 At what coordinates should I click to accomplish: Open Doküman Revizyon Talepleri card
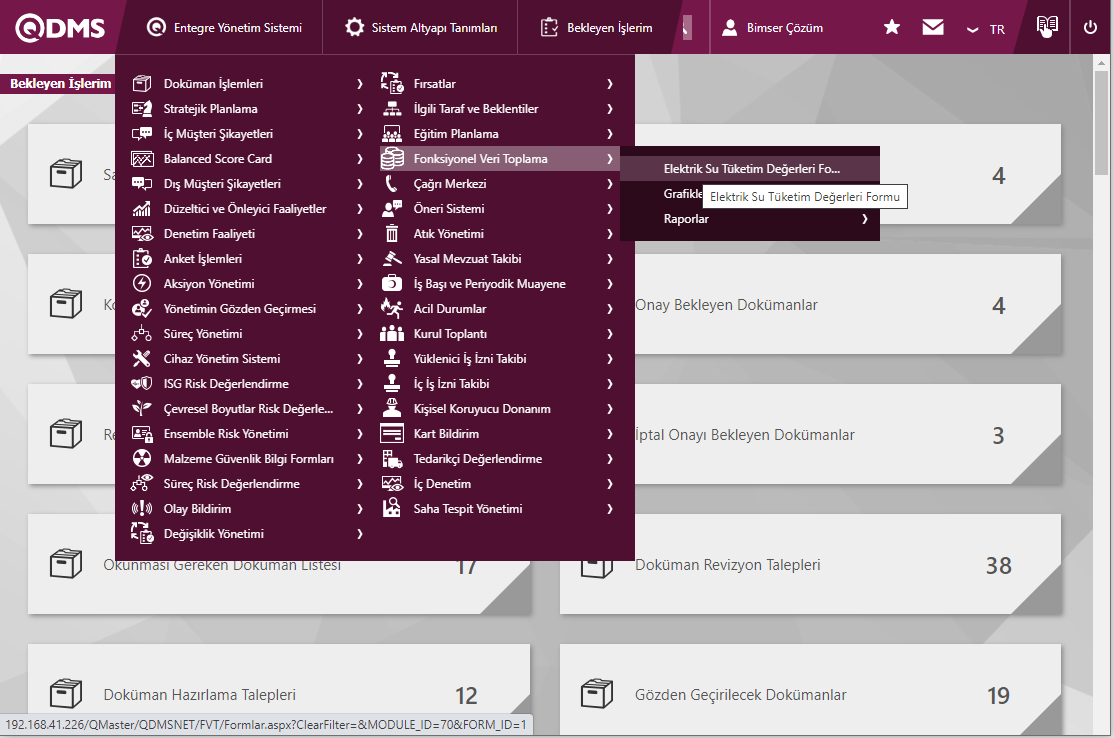(x=727, y=565)
